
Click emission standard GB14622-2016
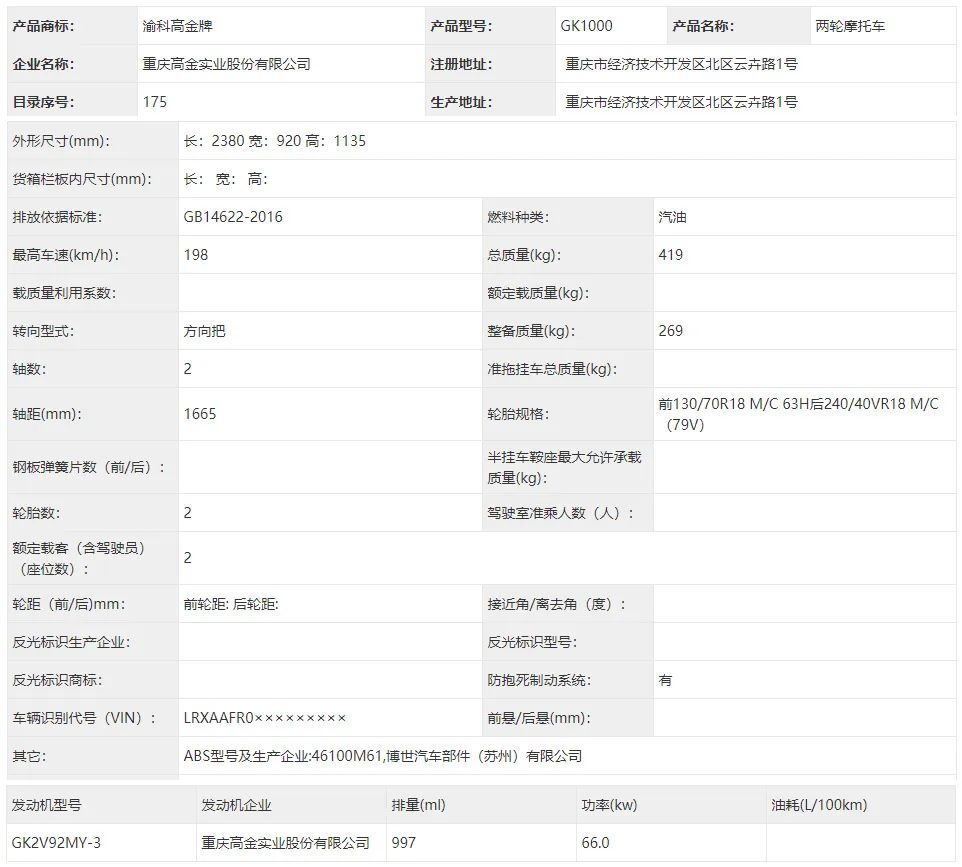pos(233,217)
